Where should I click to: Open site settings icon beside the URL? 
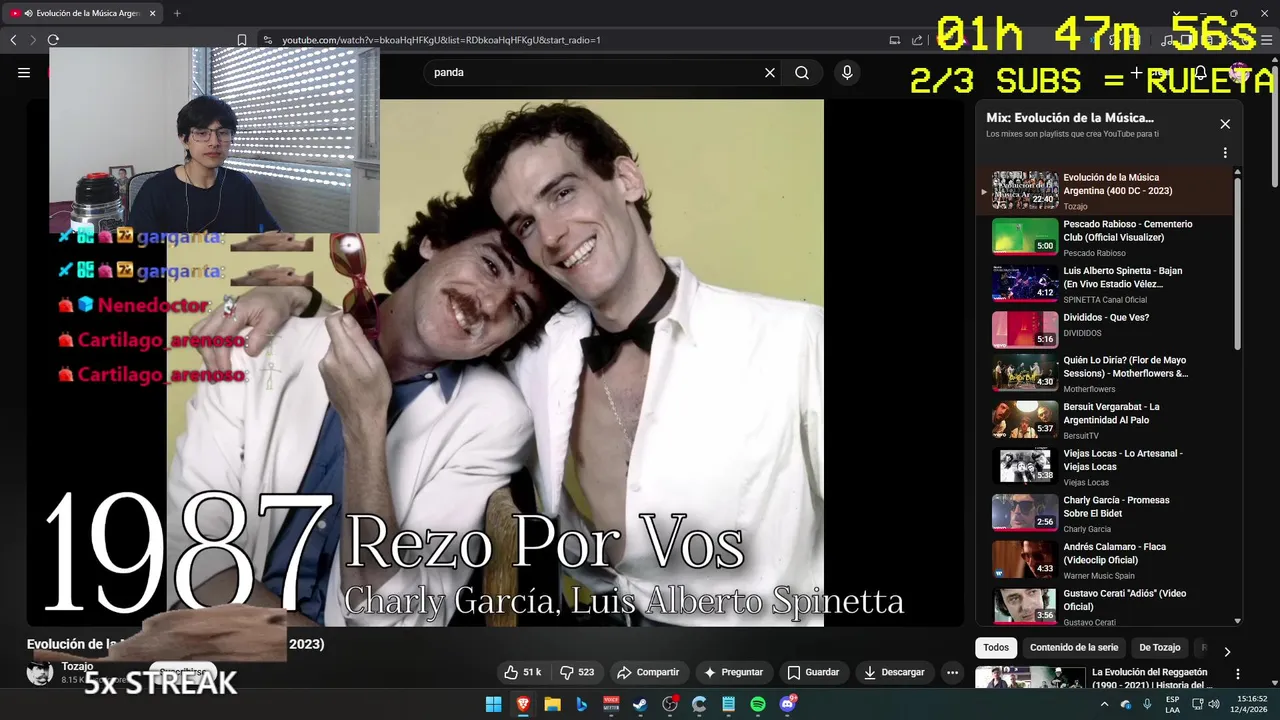point(267,40)
